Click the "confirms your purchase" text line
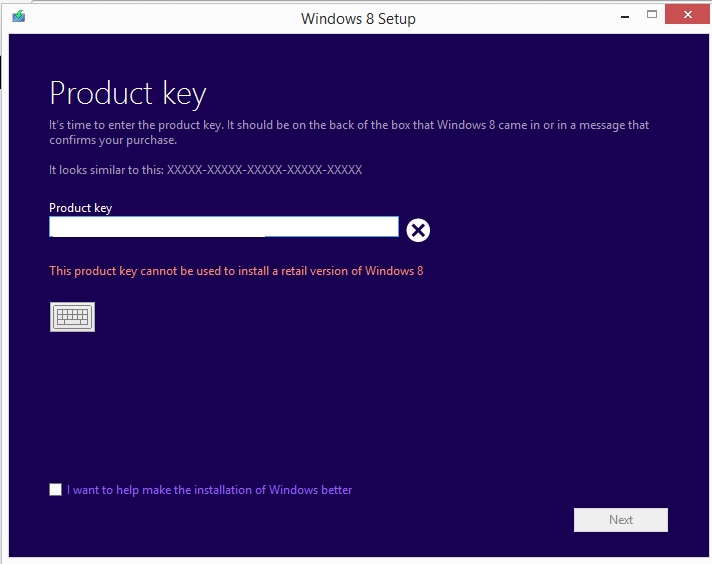712x564 pixels. (113, 140)
